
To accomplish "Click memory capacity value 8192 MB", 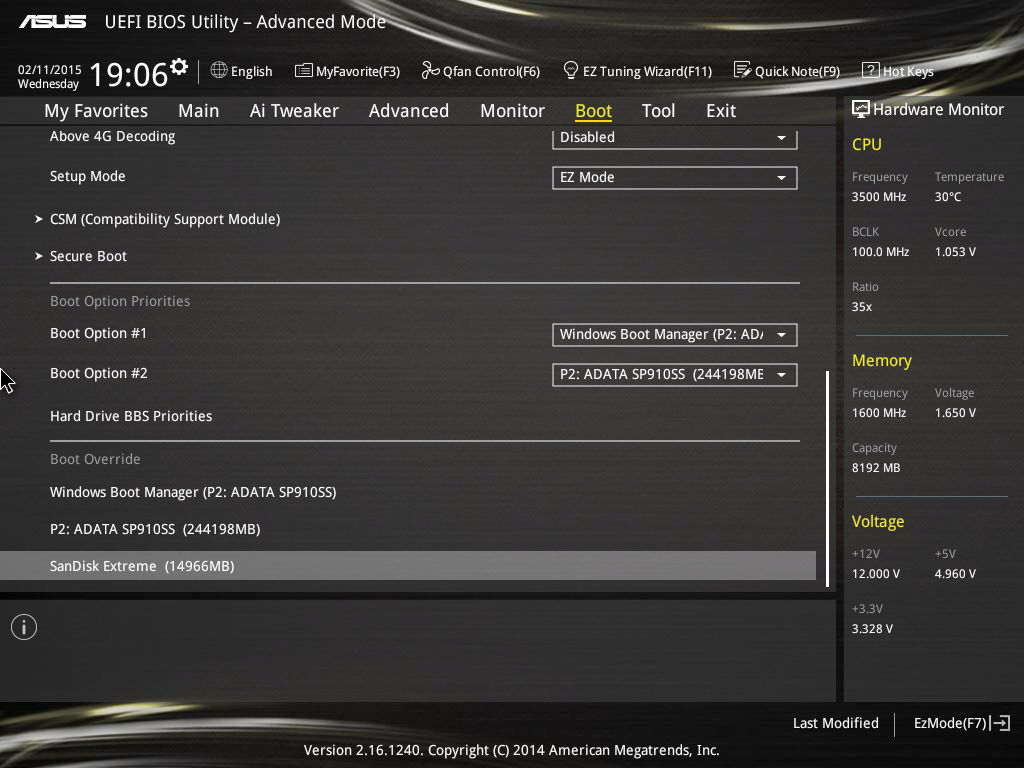I will pos(876,468).
